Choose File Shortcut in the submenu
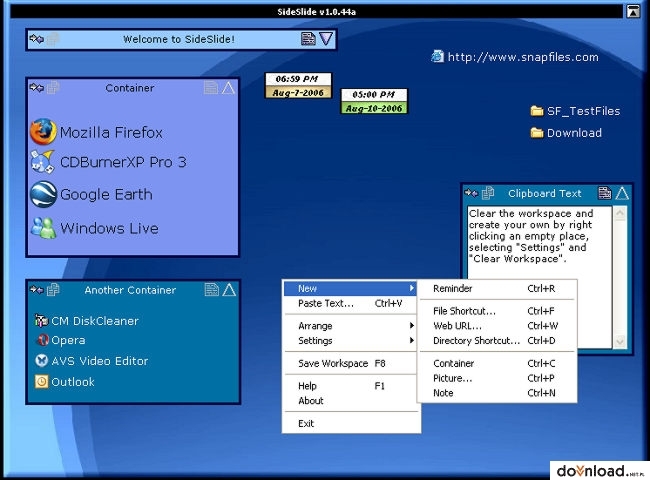 coord(497,311)
